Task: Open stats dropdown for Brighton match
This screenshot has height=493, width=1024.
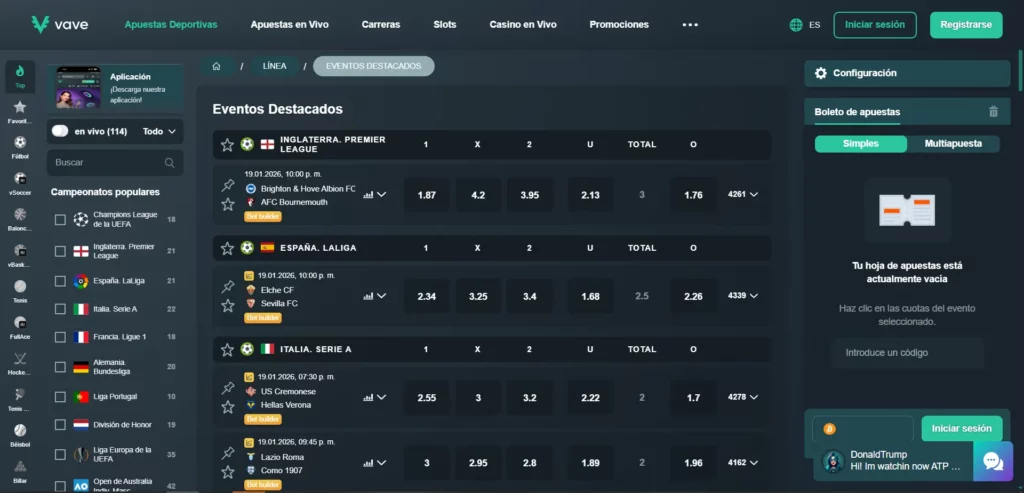Action: pyautogui.click(x=375, y=195)
